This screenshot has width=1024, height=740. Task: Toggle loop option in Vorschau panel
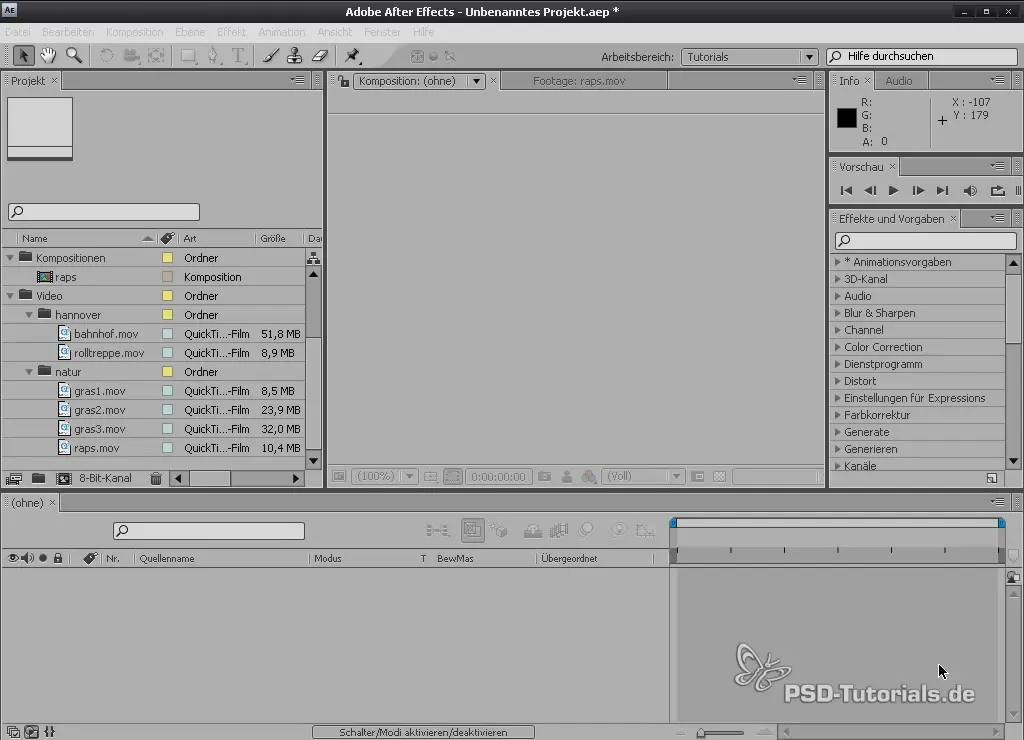point(997,191)
